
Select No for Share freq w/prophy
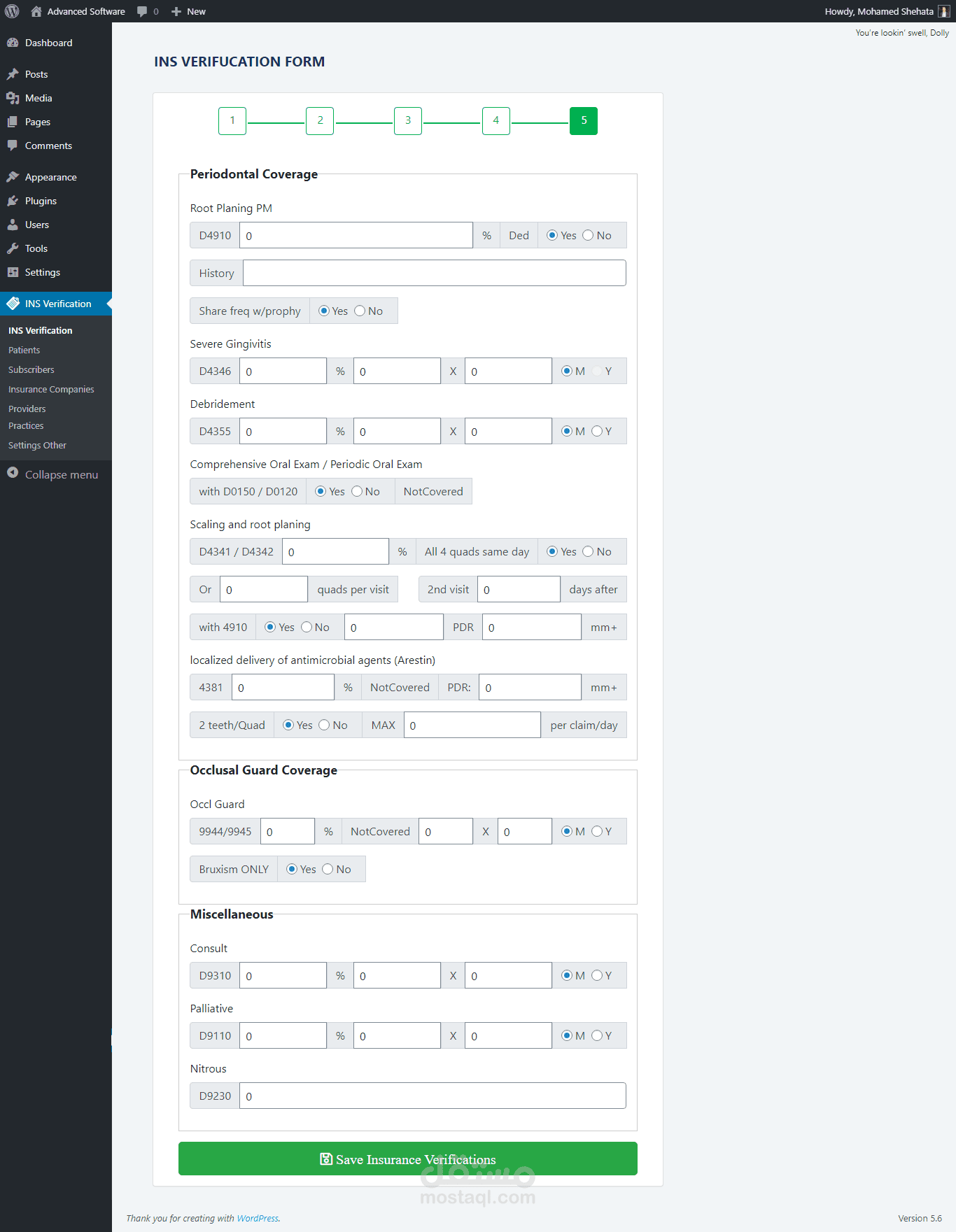click(360, 311)
